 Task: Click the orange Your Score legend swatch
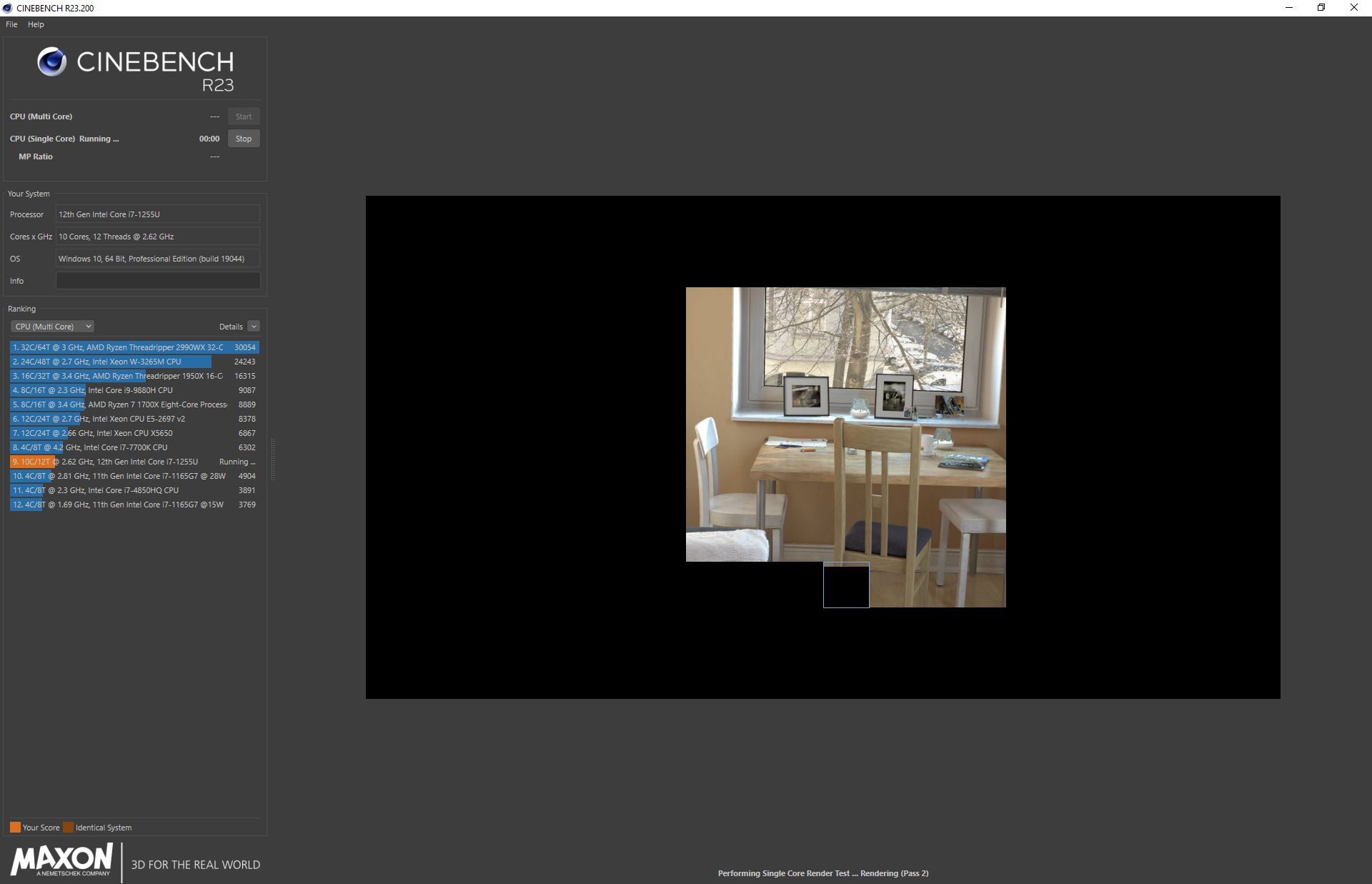[x=15, y=828]
